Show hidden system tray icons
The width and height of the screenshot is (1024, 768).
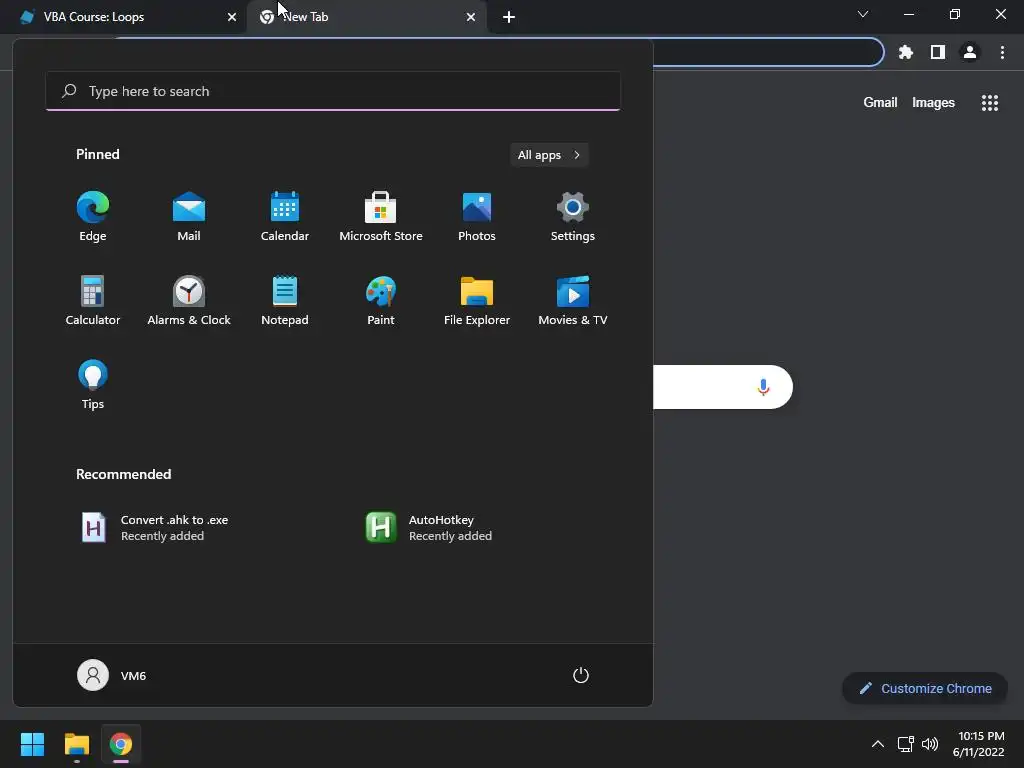pyautogui.click(x=878, y=744)
